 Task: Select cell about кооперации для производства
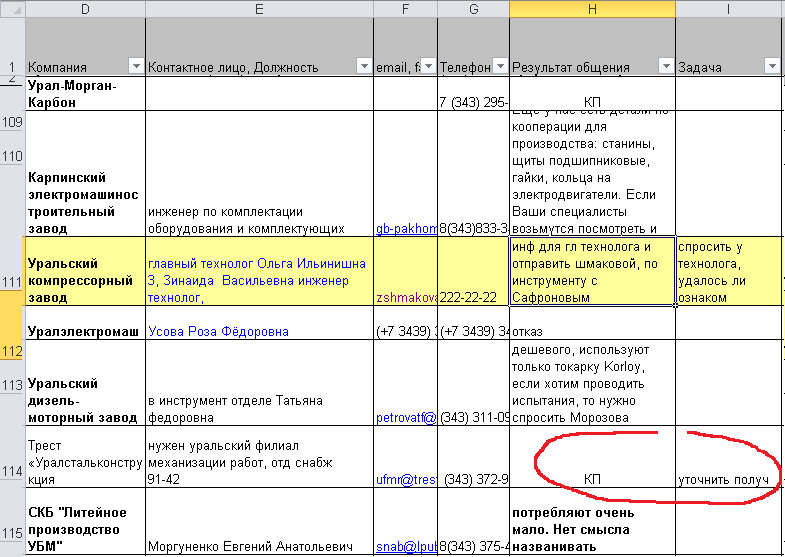pyautogui.click(x=592, y=174)
